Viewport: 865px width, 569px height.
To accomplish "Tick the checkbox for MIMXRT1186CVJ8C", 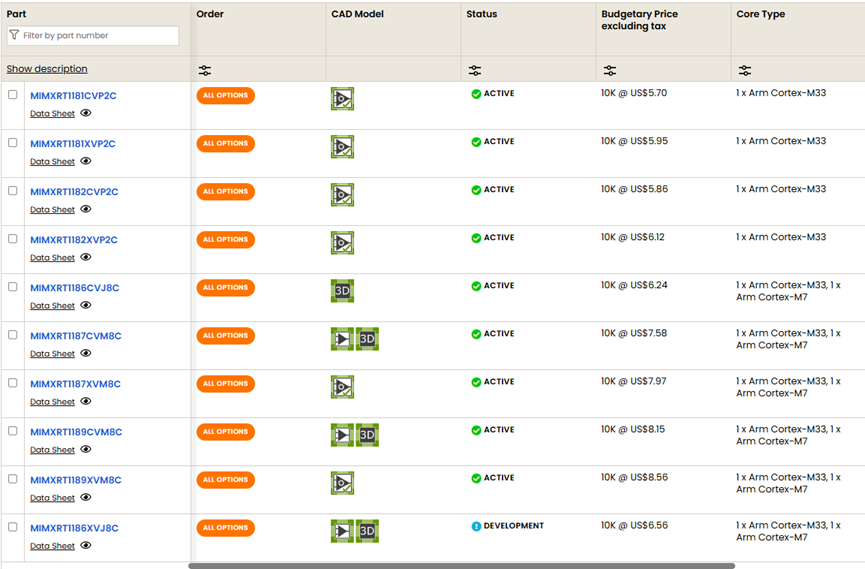I will 13,287.
